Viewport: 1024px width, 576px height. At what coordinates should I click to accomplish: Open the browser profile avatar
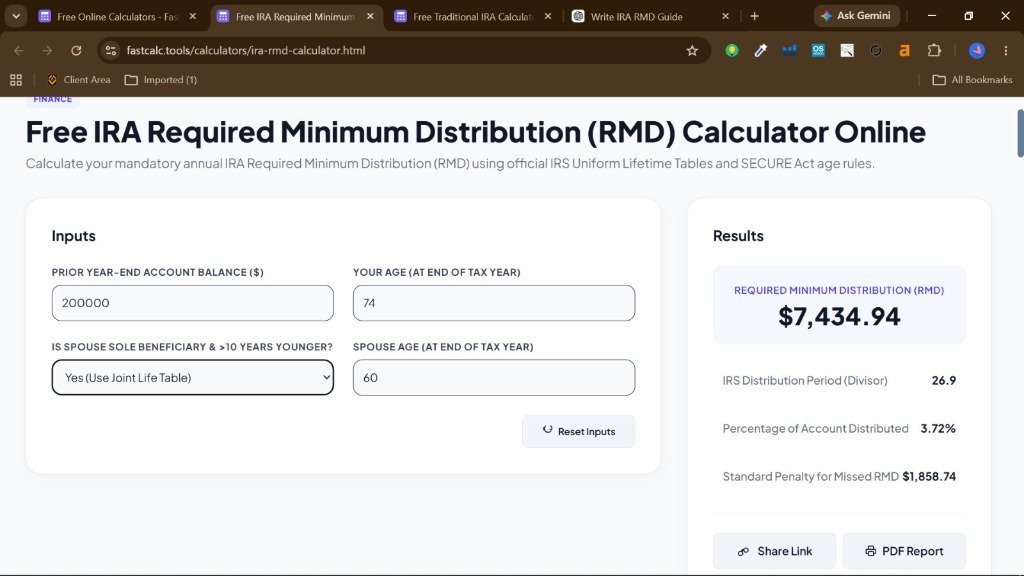(977, 50)
